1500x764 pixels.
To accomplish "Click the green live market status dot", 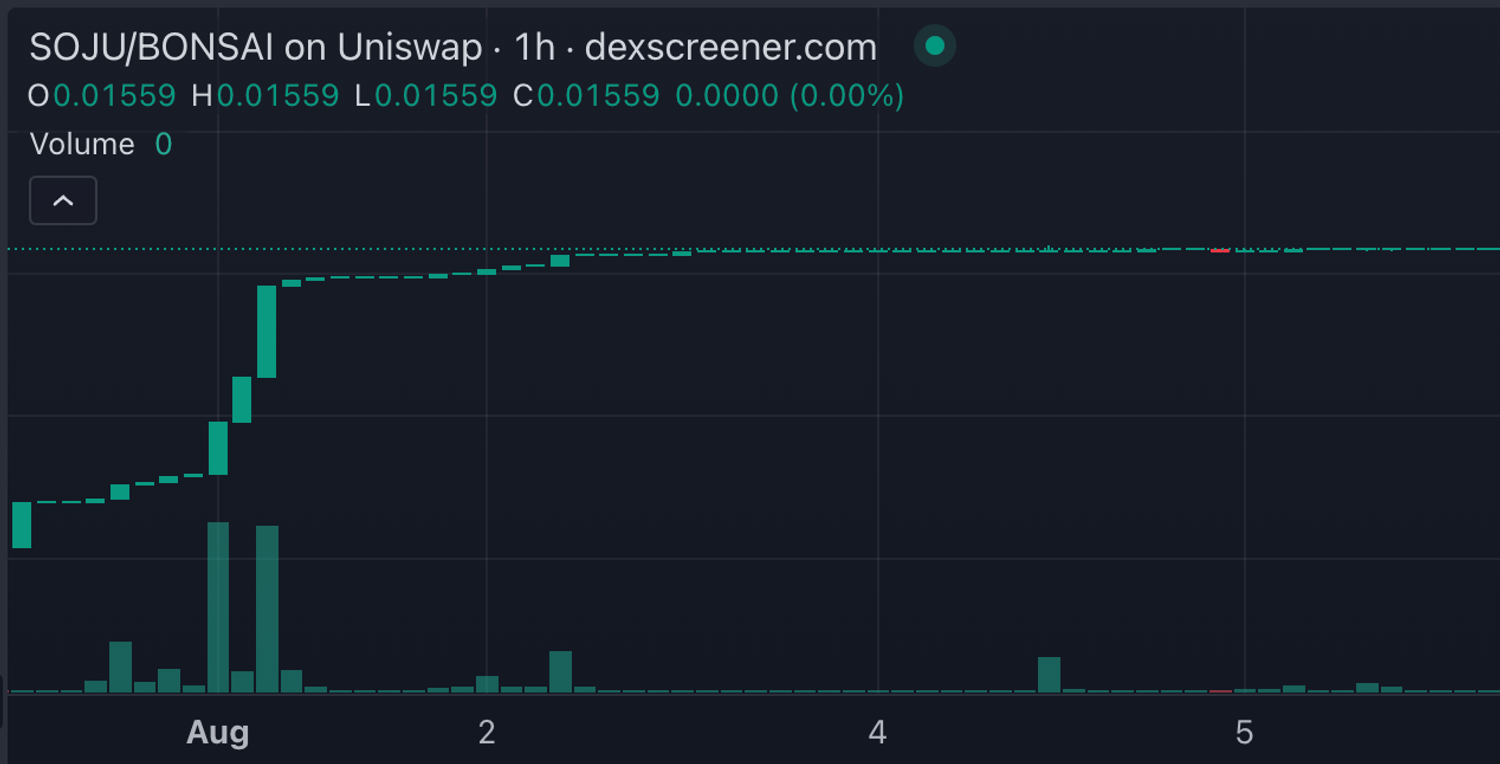I will (935, 46).
